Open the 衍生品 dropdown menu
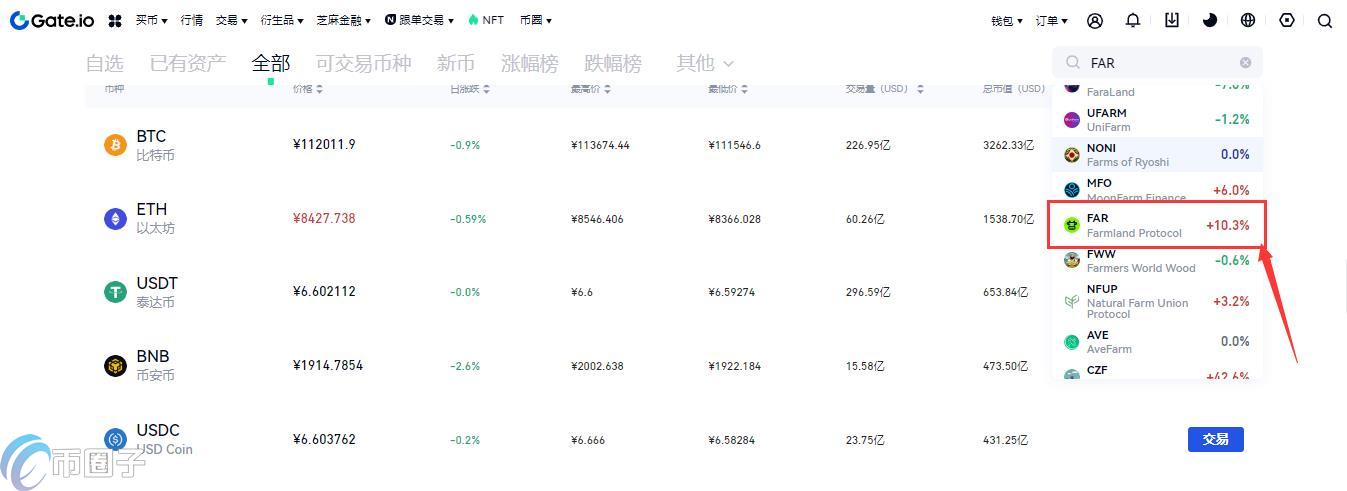This screenshot has height=491, width=1347. coord(282,20)
